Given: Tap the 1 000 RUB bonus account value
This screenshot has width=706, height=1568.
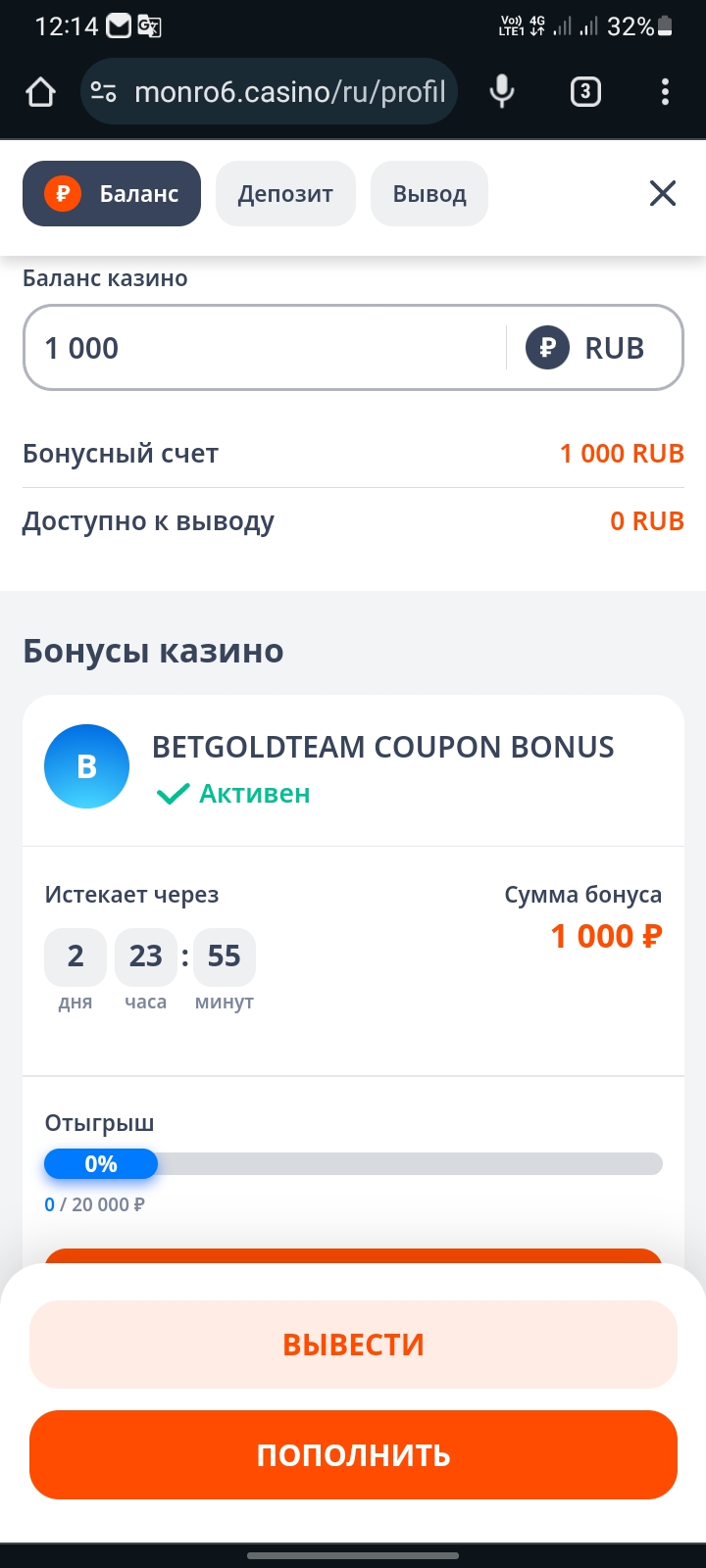Looking at the screenshot, I should 622,454.
